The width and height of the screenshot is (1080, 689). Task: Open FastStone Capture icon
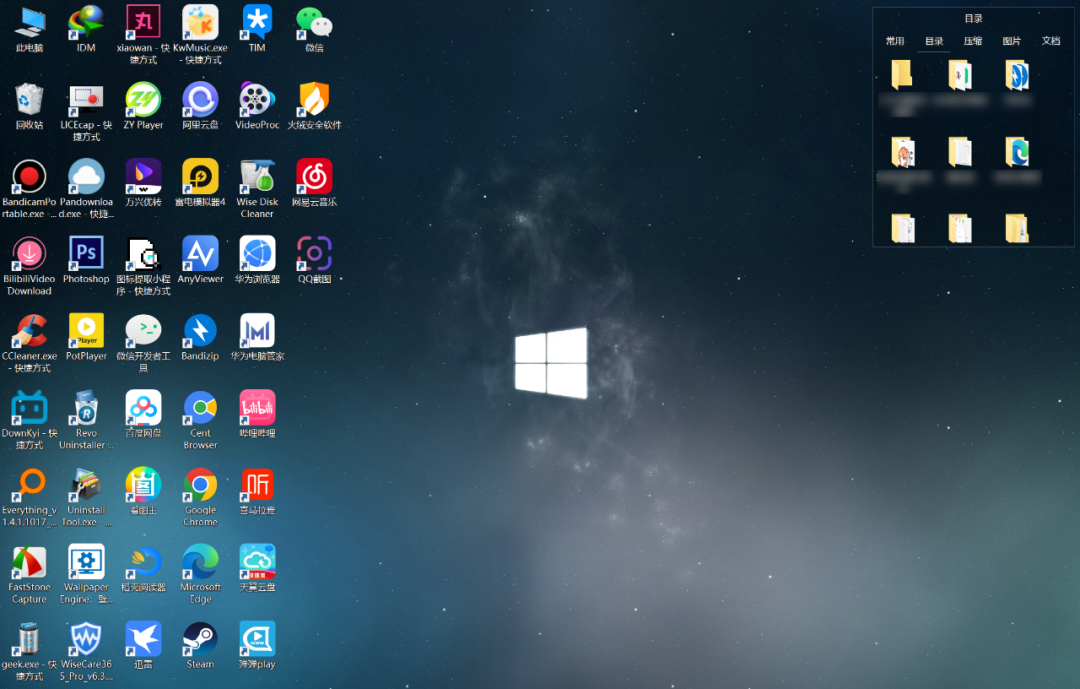[30, 564]
